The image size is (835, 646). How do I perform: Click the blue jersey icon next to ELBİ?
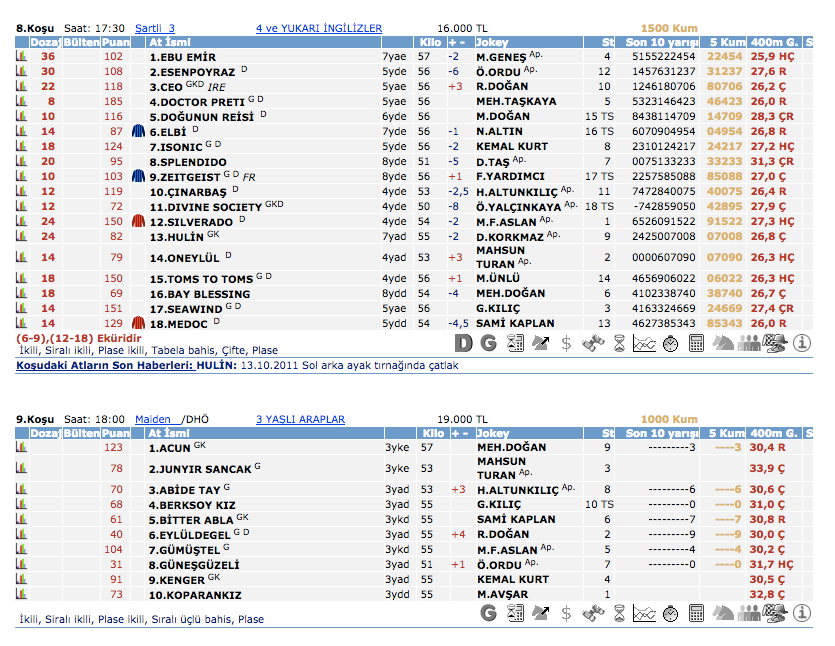point(139,131)
